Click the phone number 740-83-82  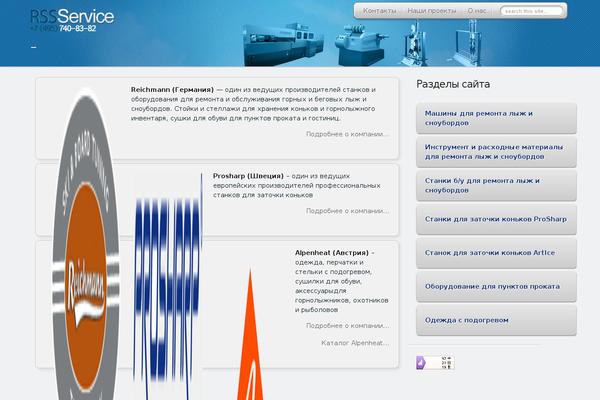(77, 29)
